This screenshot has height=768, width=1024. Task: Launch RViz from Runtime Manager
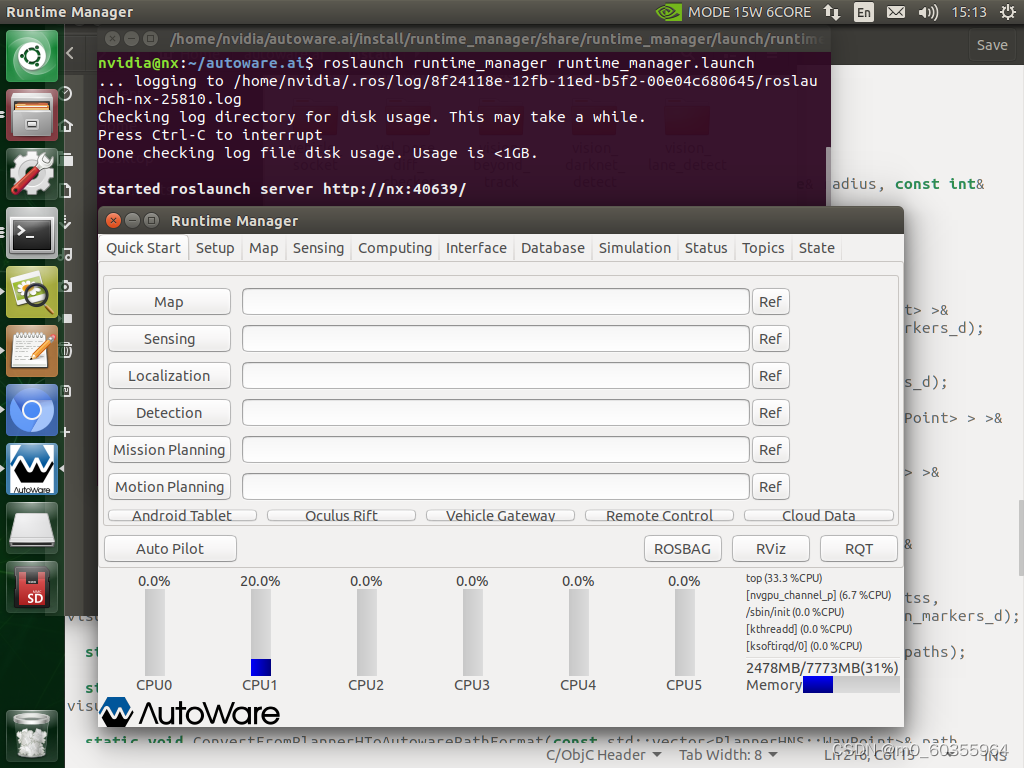(x=771, y=549)
